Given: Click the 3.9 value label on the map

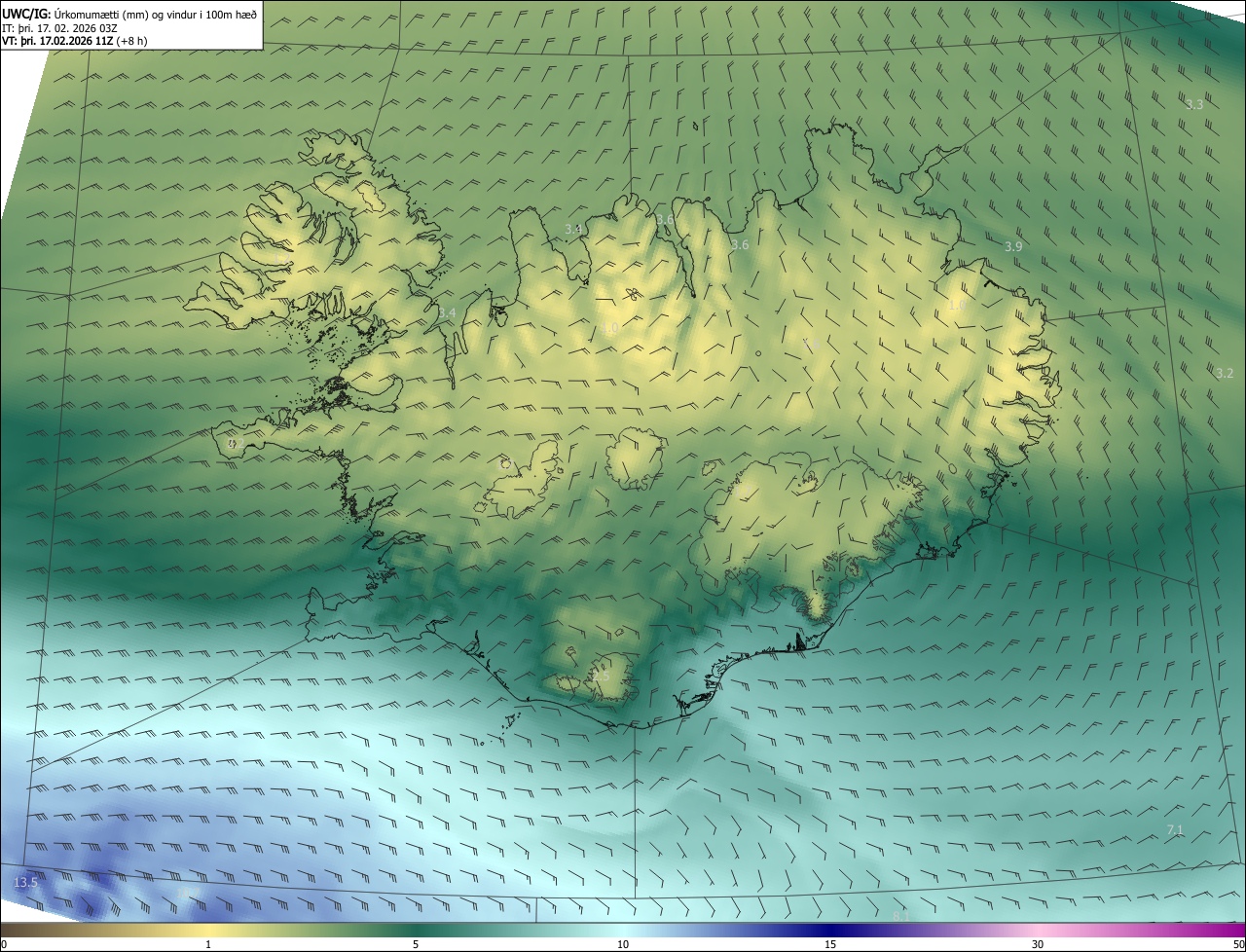Looking at the screenshot, I should point(1013,247).
